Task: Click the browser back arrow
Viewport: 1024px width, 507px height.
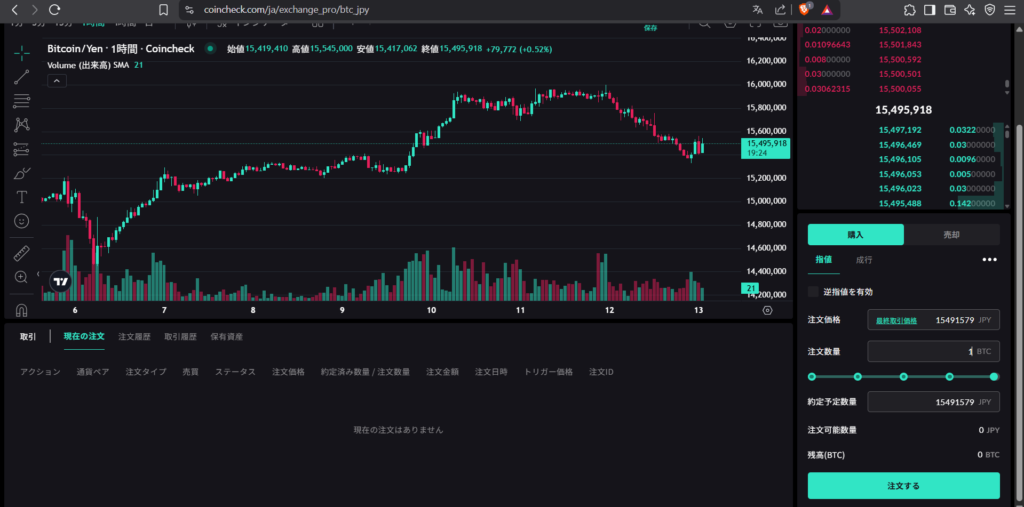Action: pyautogui.click(x=15, y=10)
